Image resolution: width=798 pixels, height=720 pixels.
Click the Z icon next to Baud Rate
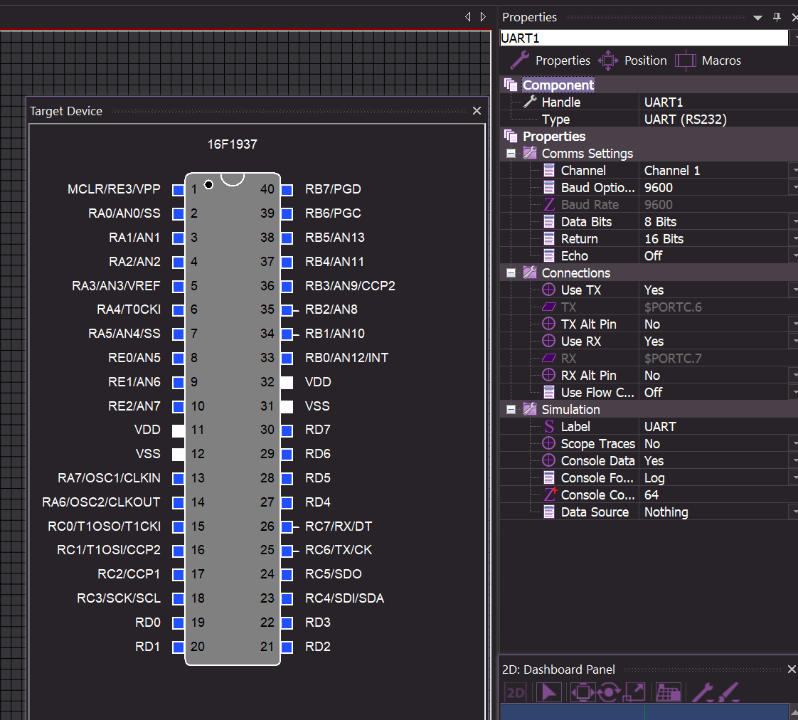pyautogui.click(x=549, y=205)
